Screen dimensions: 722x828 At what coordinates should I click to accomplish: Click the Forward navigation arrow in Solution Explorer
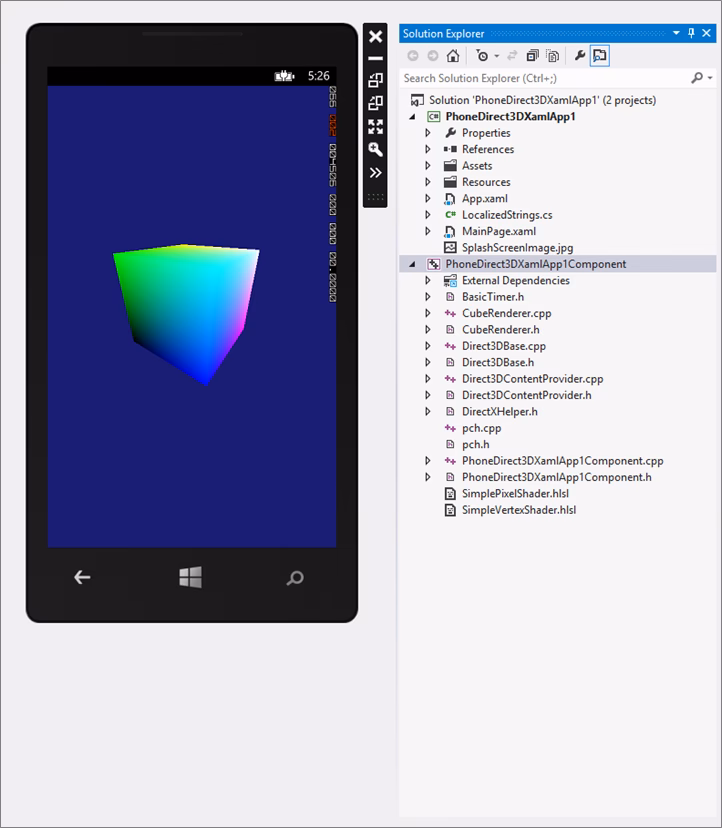point(433,55)
